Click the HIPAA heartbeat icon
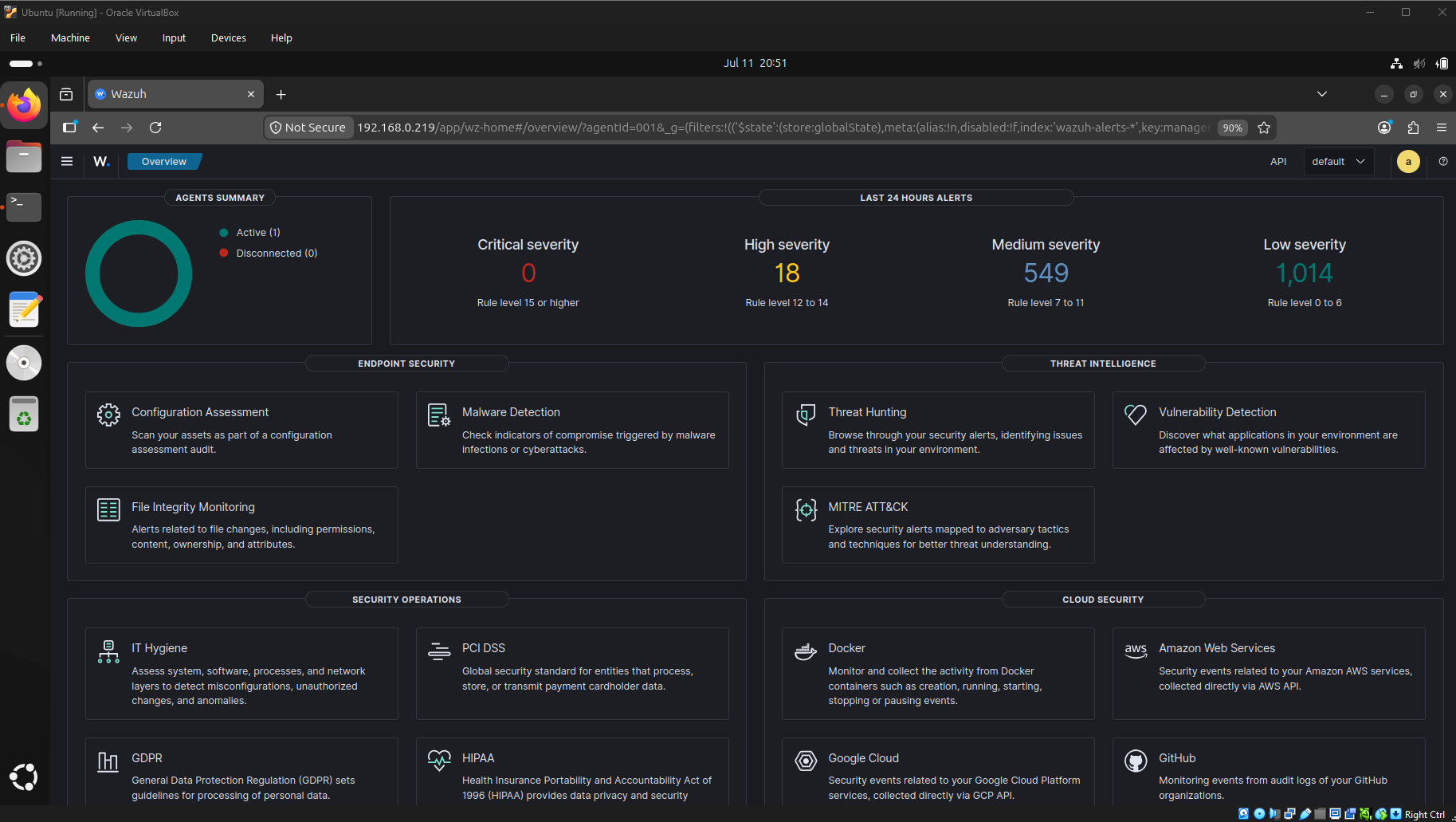1456x822 pixels. coord(439,761)
